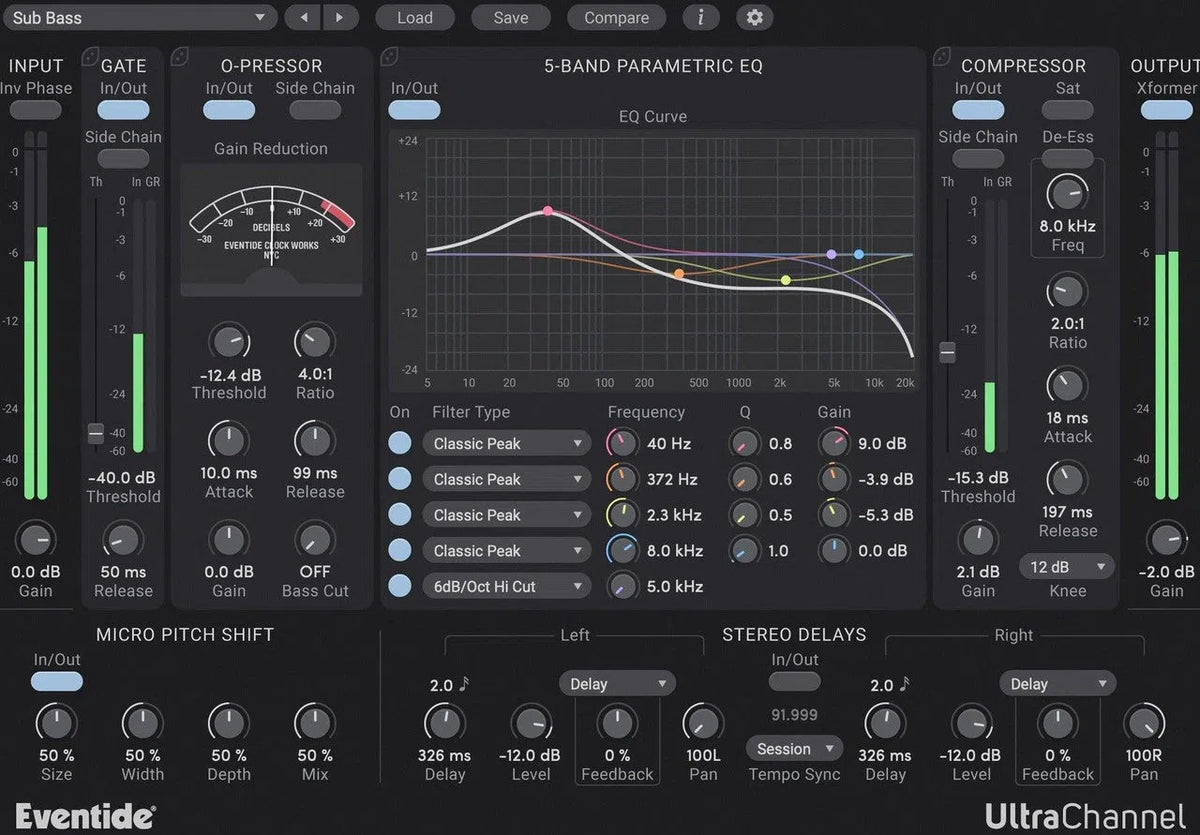Click the 12 dB Knee value box
Viewport: 1200px width, 835px height.
point(1067,566)
